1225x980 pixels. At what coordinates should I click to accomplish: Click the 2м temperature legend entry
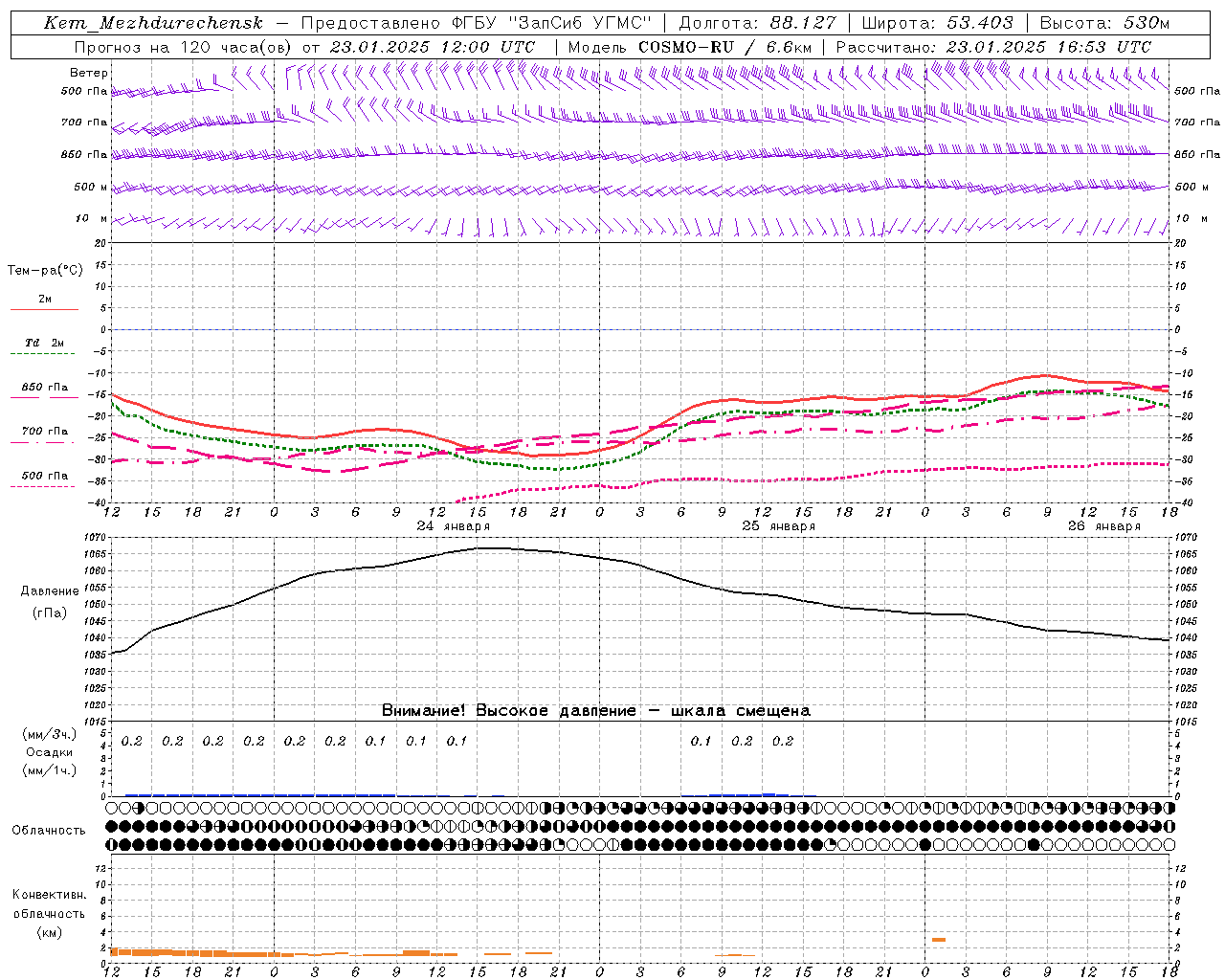[45, 300]
